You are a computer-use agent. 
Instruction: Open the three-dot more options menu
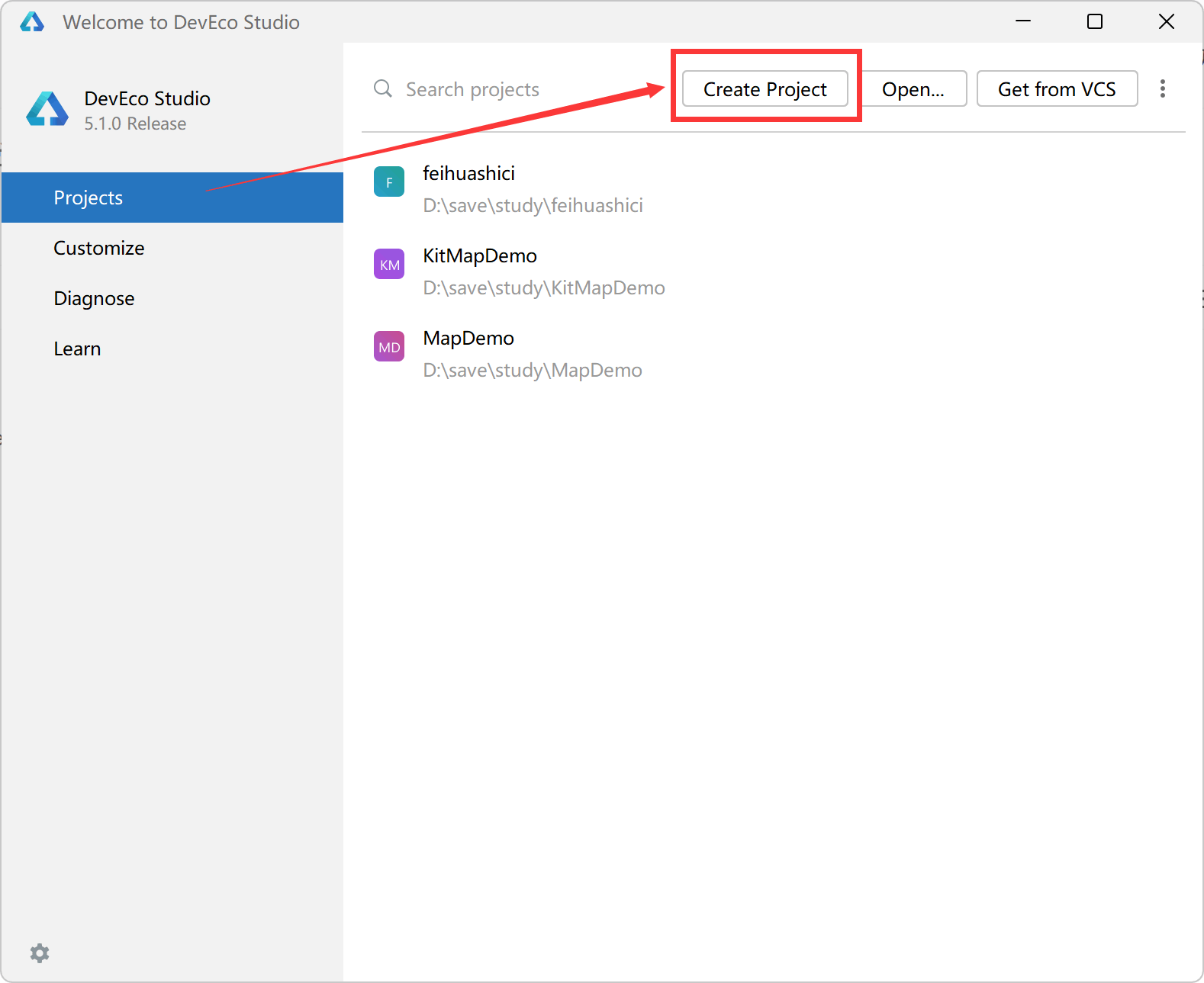[1162, 89]
